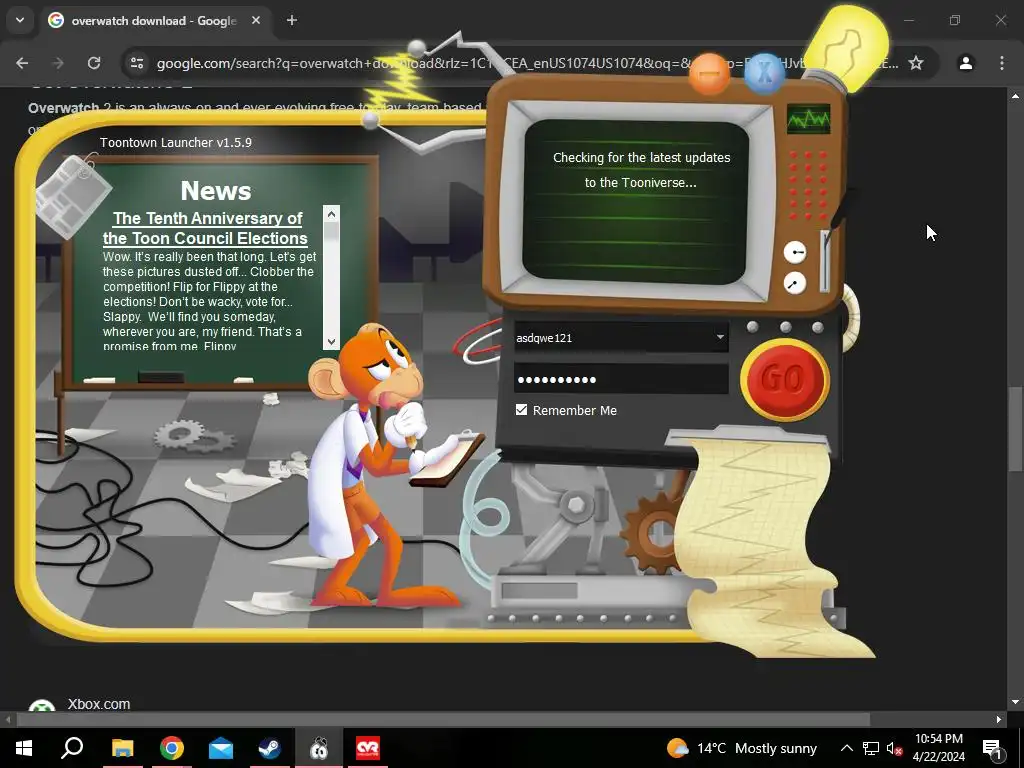Click the lower white dial on the TV
This screenshot has height=768, width=1024.
[x=795, y=283]
